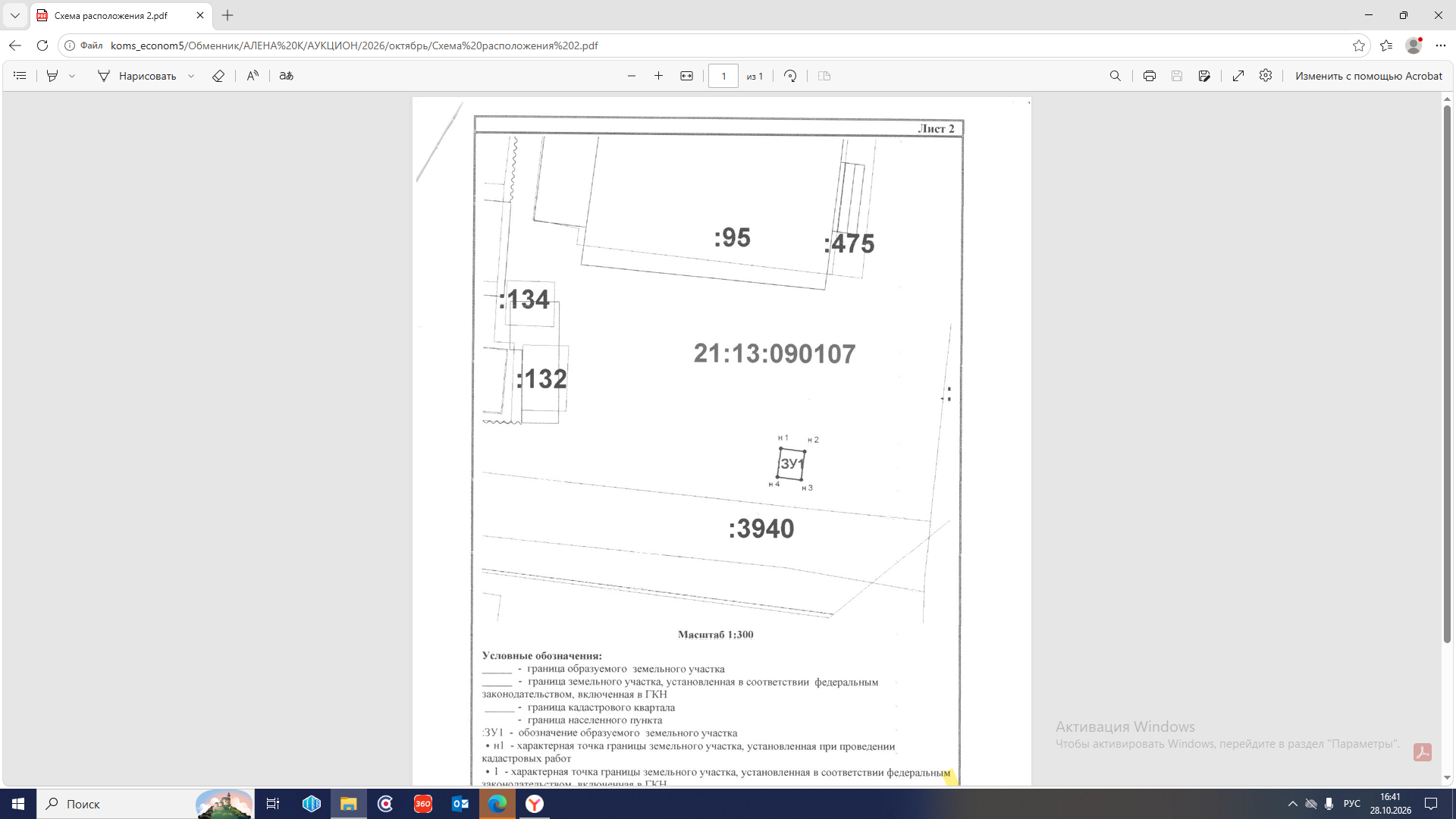Screen dimensions: 1456x819
Task: Enter full screen mode
Action: 1238,76
